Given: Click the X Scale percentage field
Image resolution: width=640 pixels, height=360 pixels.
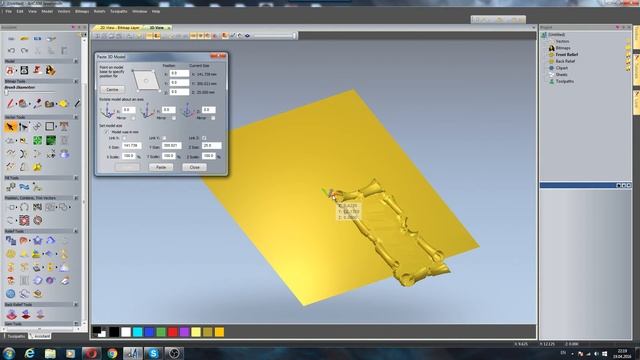Looking at the screenshot, I should [129, 156].
